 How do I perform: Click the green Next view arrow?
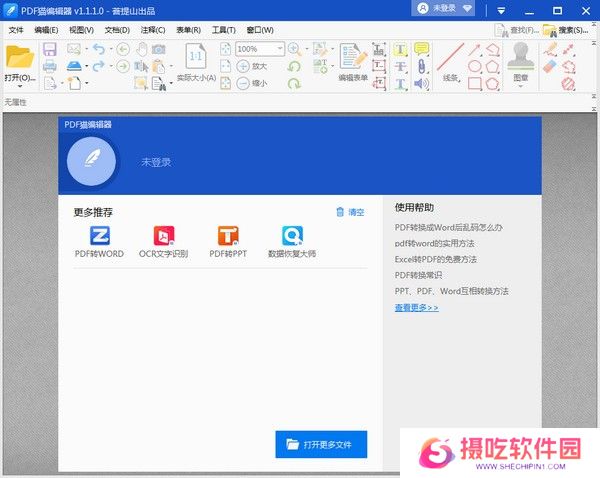(123, 66)
